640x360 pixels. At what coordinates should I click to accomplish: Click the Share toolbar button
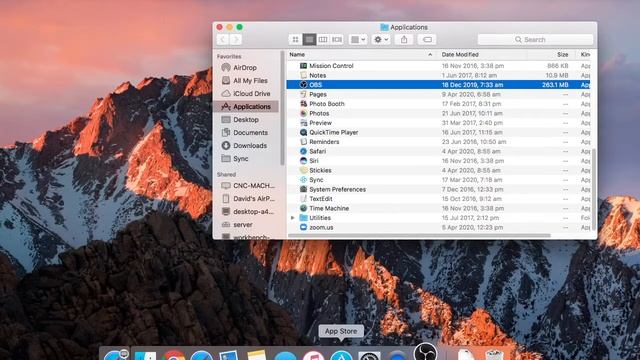tap(404, 40)
